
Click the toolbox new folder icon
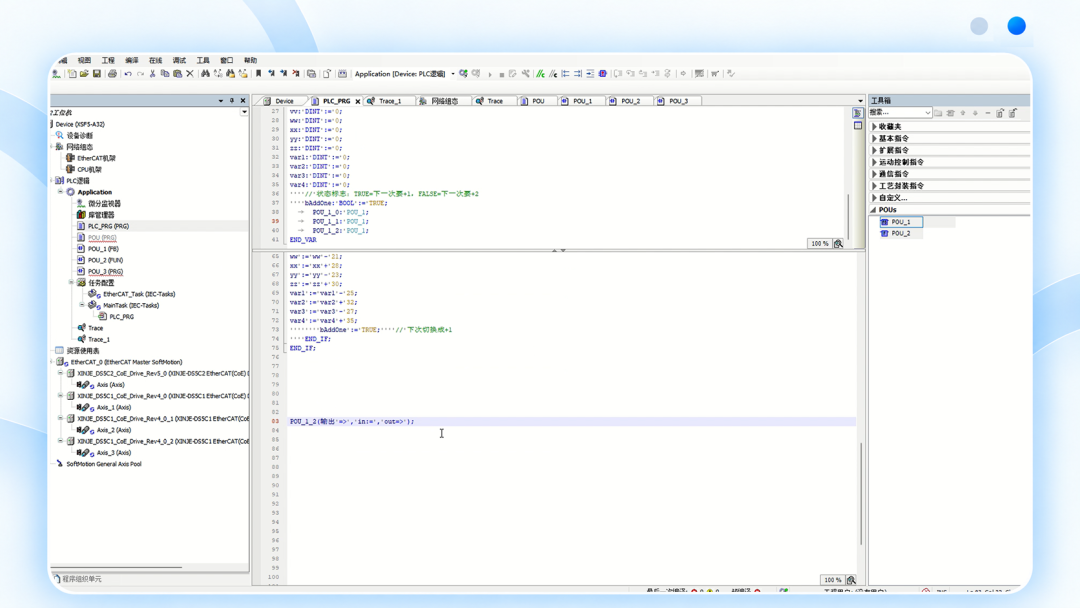(938, 113)
